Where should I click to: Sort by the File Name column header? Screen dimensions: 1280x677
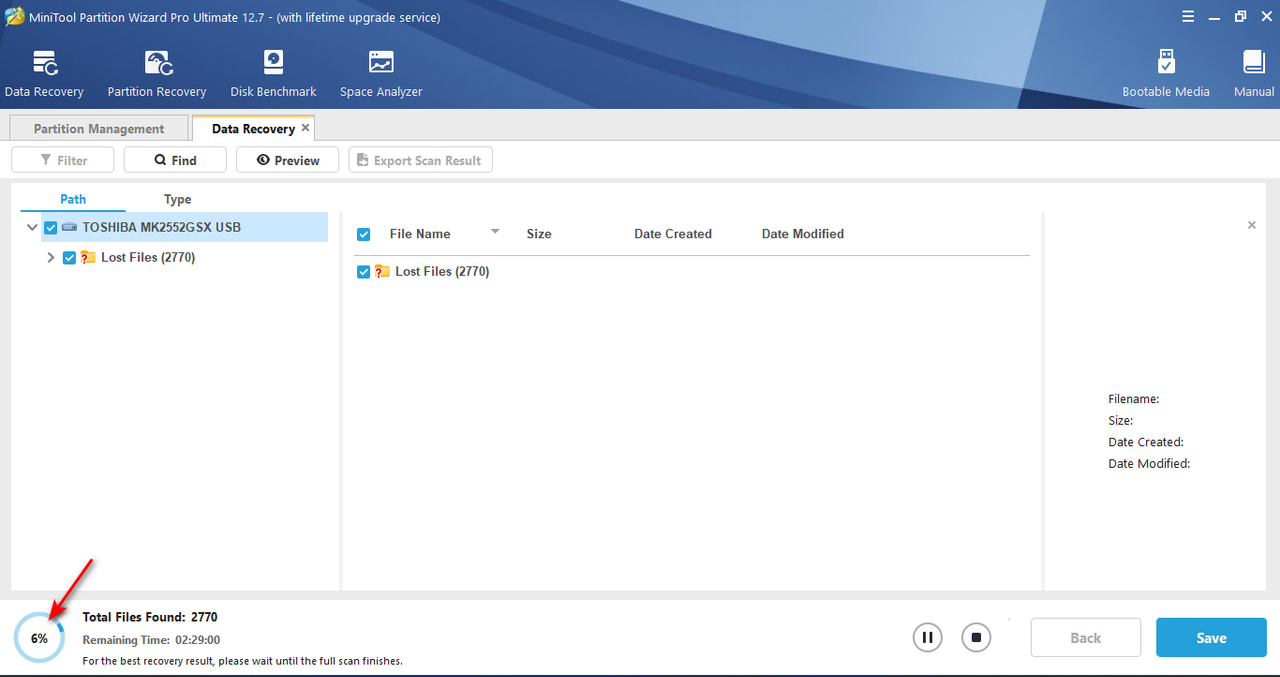tap(420, 234)
